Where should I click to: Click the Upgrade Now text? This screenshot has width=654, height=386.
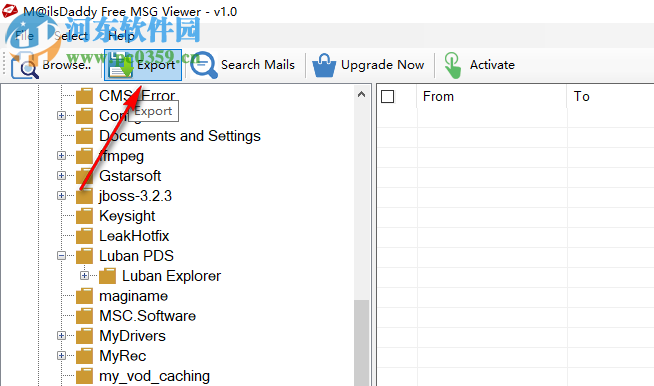coord(382,65)
